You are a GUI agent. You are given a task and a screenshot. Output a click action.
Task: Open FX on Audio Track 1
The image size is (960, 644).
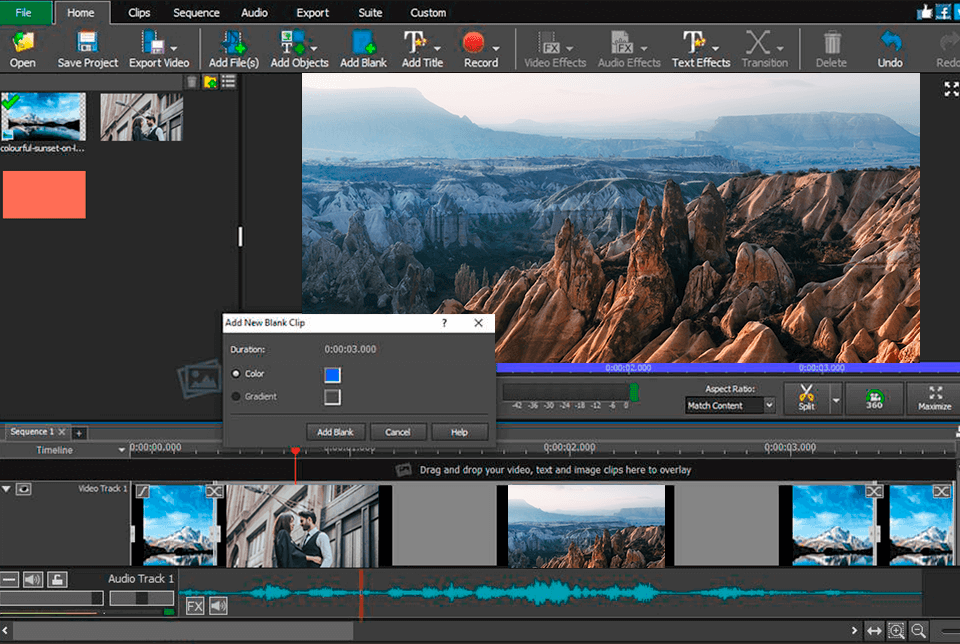point(195,606)
